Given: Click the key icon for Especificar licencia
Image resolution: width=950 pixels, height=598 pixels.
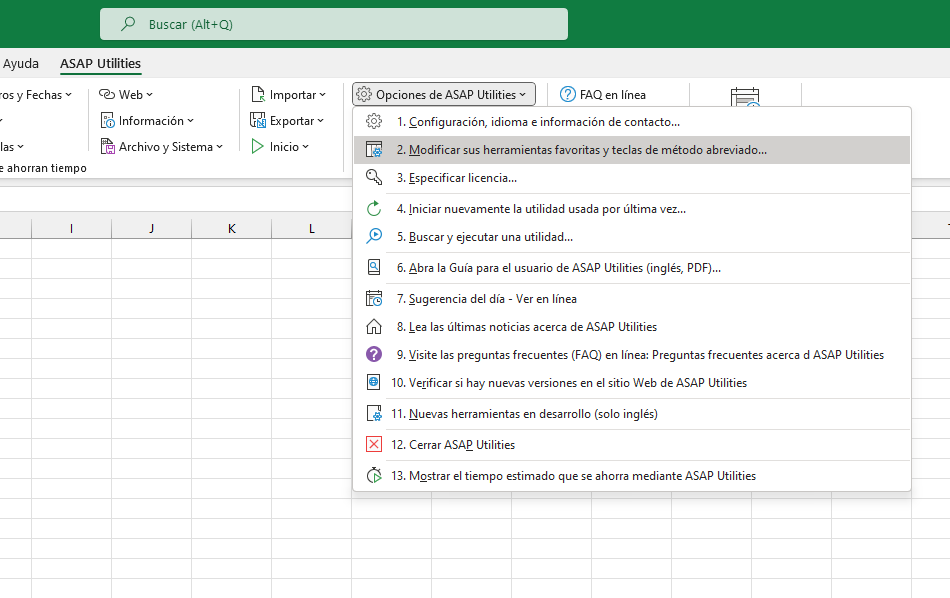Looking at the screenshot, I should click(x=374, y=178).
